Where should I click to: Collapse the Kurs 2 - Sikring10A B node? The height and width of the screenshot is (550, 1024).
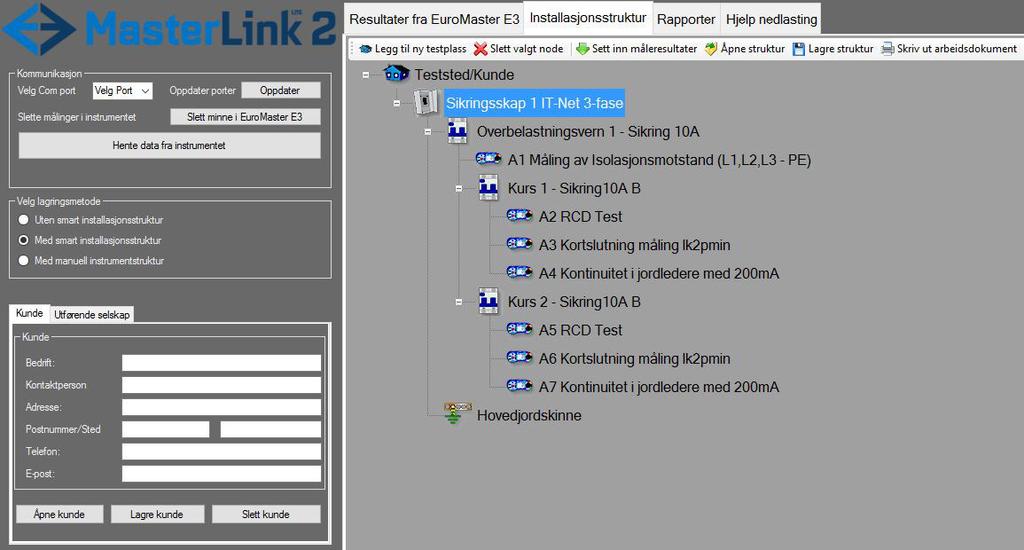pos(458,302)
